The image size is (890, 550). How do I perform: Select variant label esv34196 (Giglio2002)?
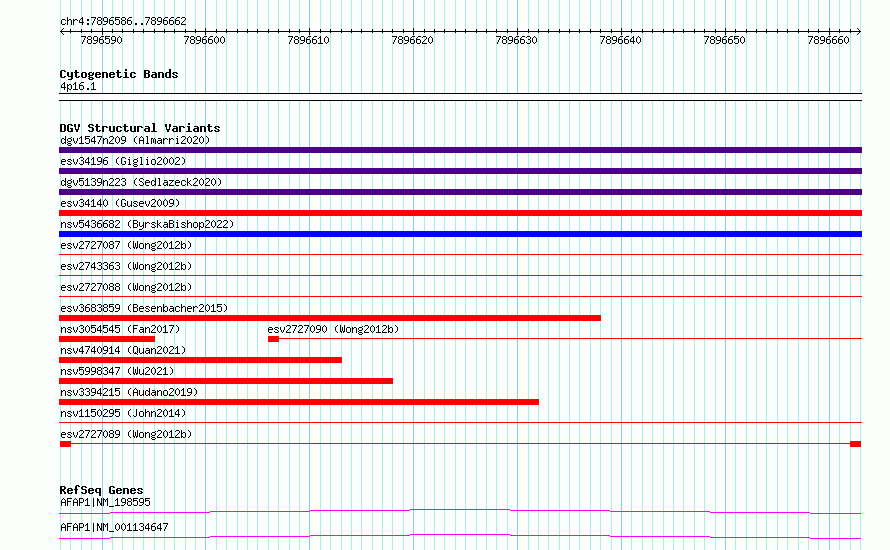(123, 161)
